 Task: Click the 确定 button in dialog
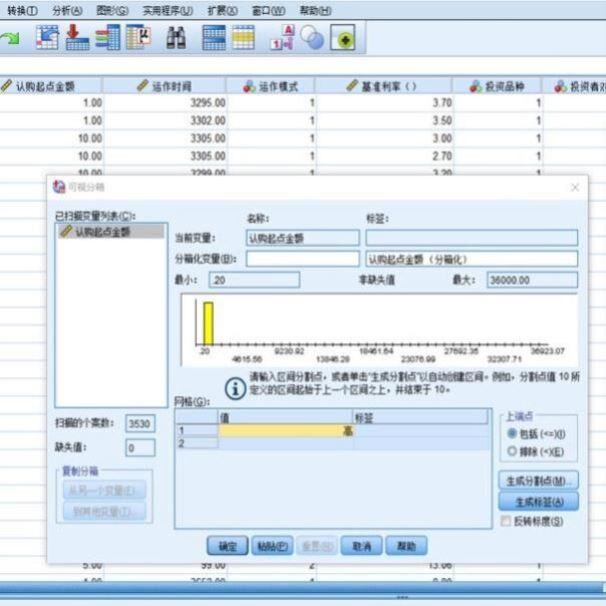(227, 546)
